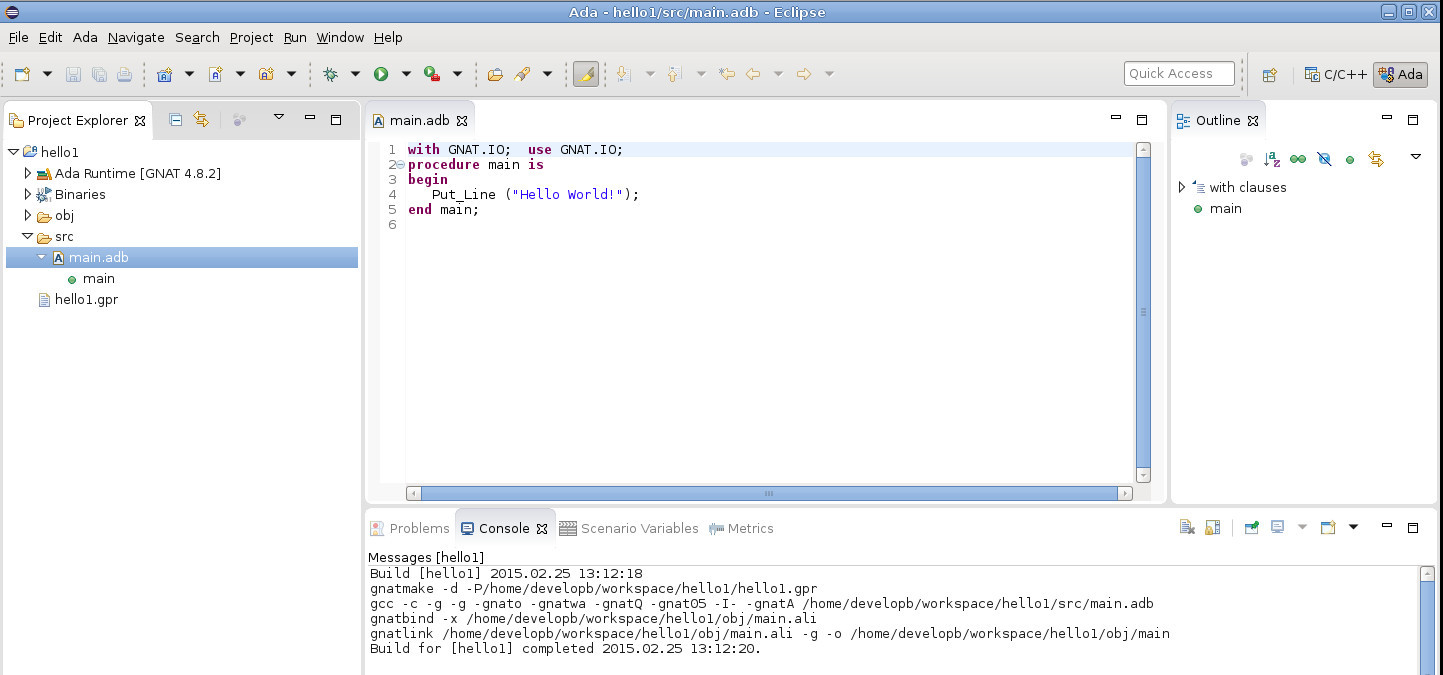
Task: Toggle Link with Editor in Project Explorer
Action: point(201,120)
